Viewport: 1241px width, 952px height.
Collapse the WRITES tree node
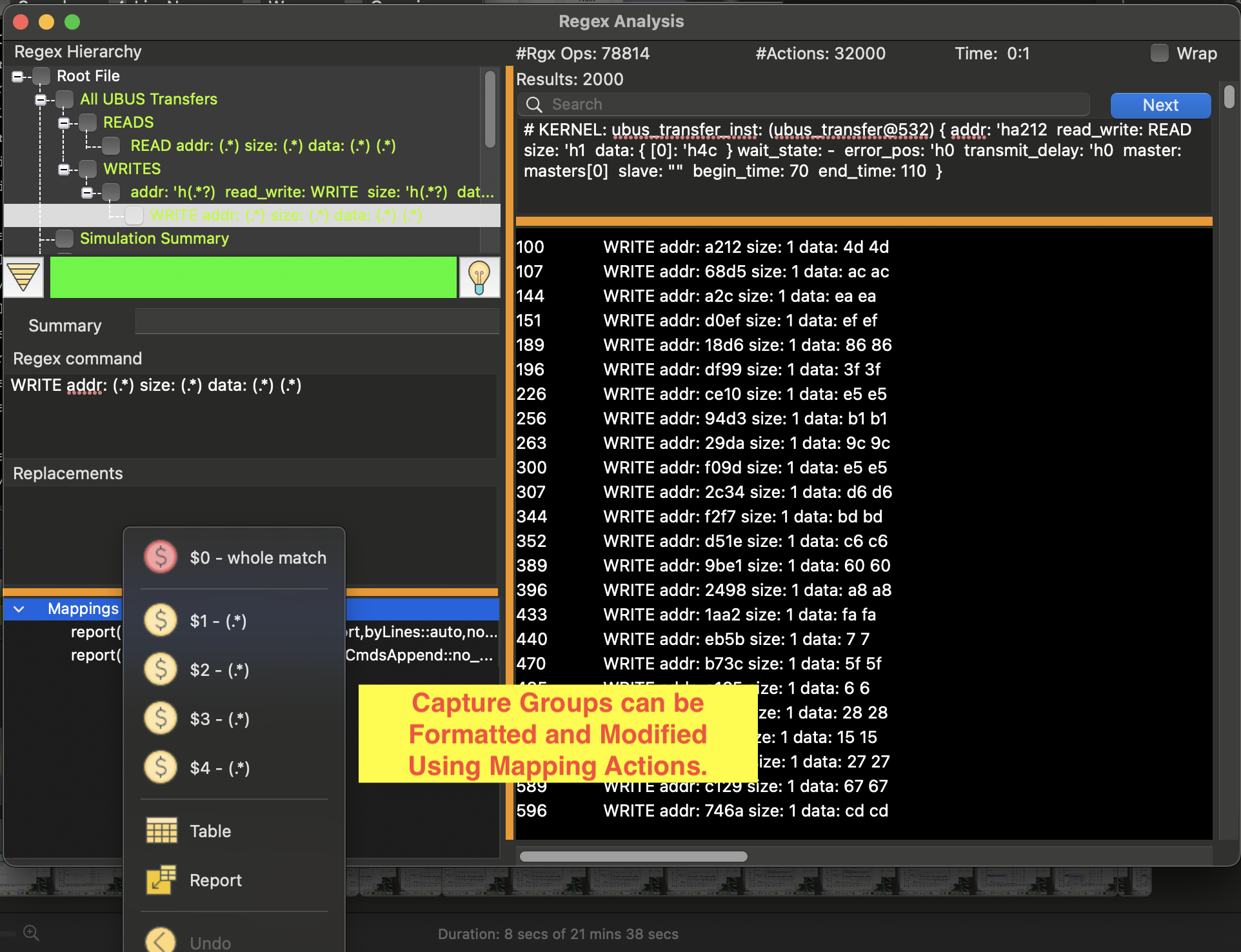pyautogui.click(x=64, y=170)
